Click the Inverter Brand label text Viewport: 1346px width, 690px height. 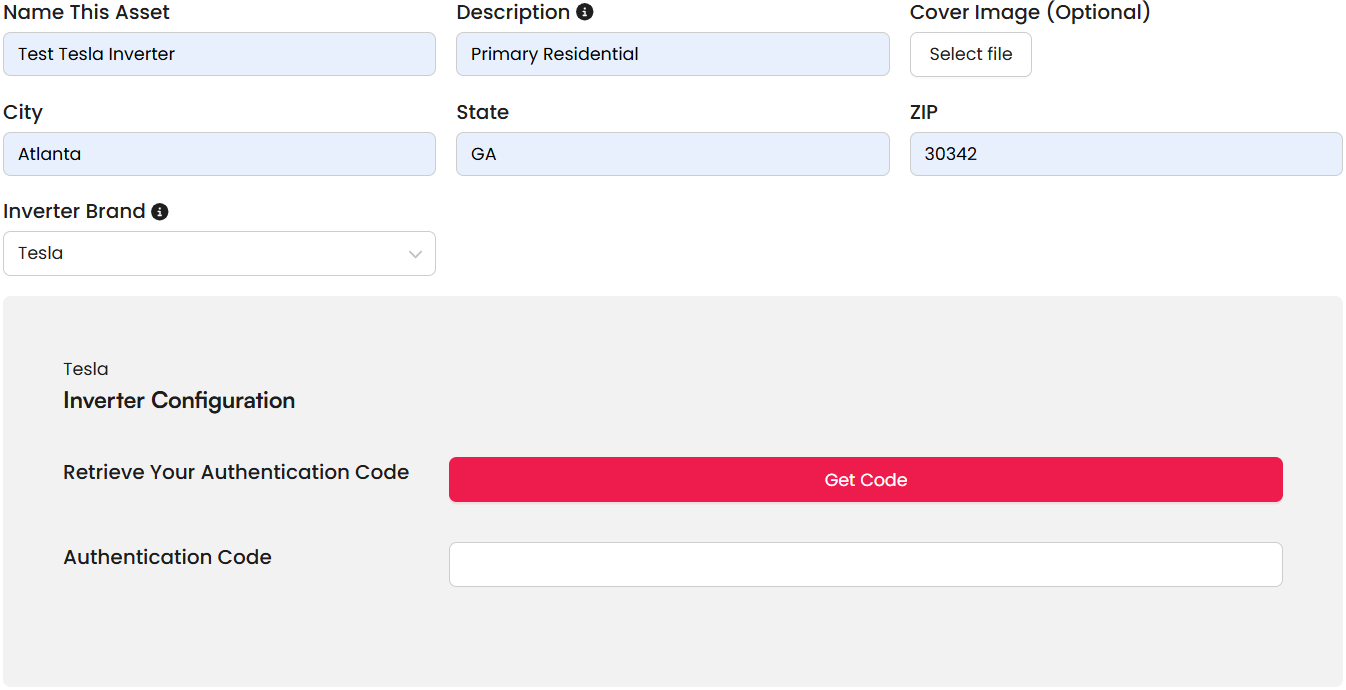[x=75, y=212]
